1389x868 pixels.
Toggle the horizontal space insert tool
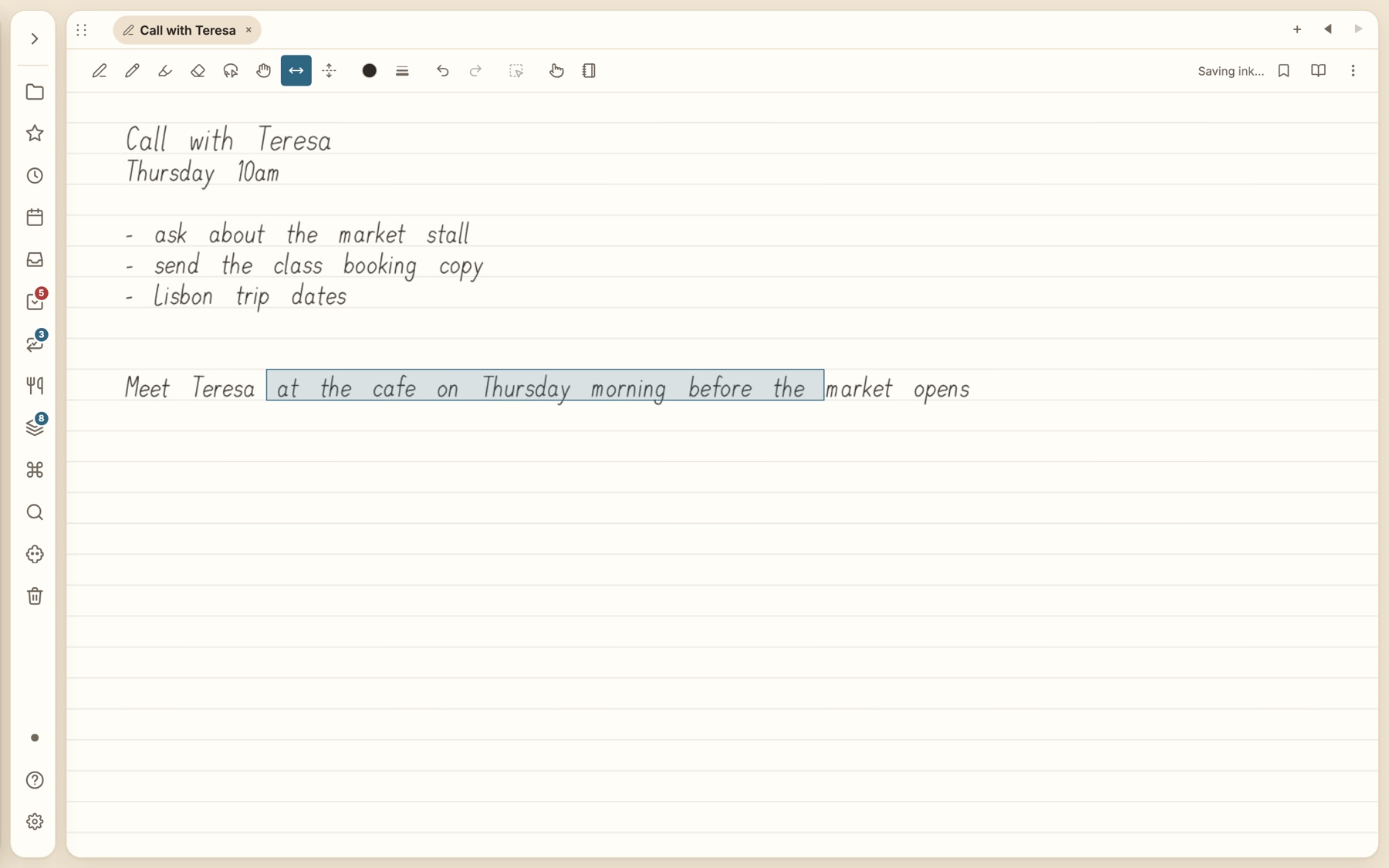[296, 71]
